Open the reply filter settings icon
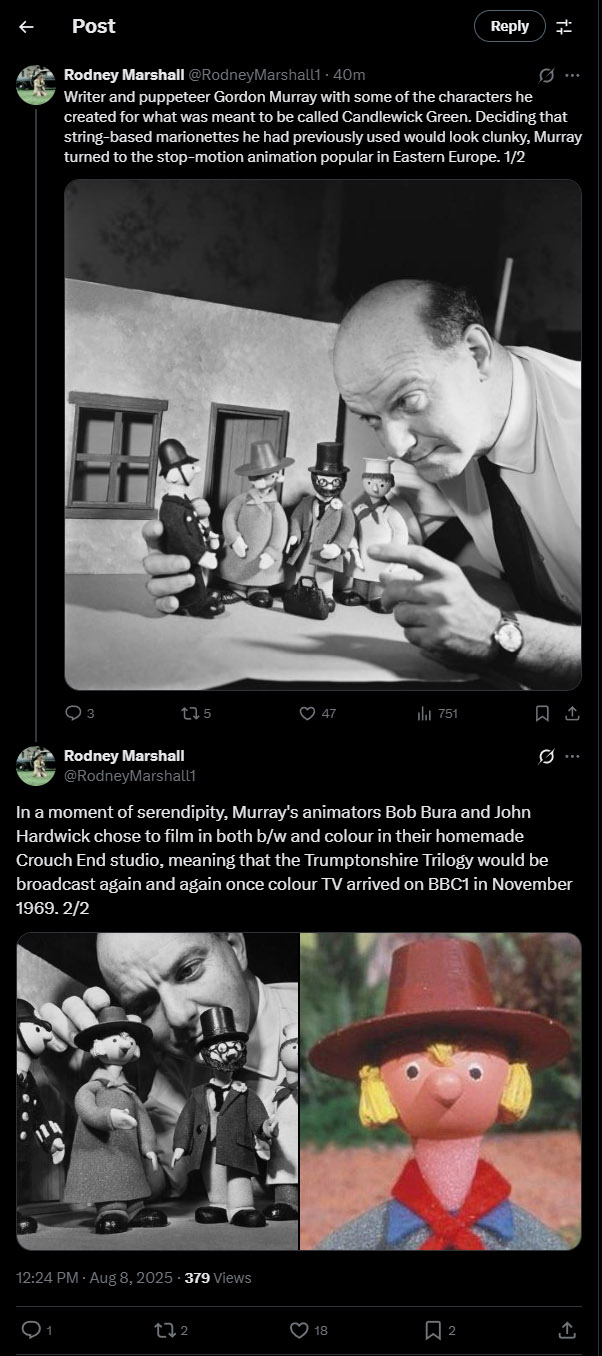Image resolution: width=602 pixels, height=1356 pixels. coord(565,27)
